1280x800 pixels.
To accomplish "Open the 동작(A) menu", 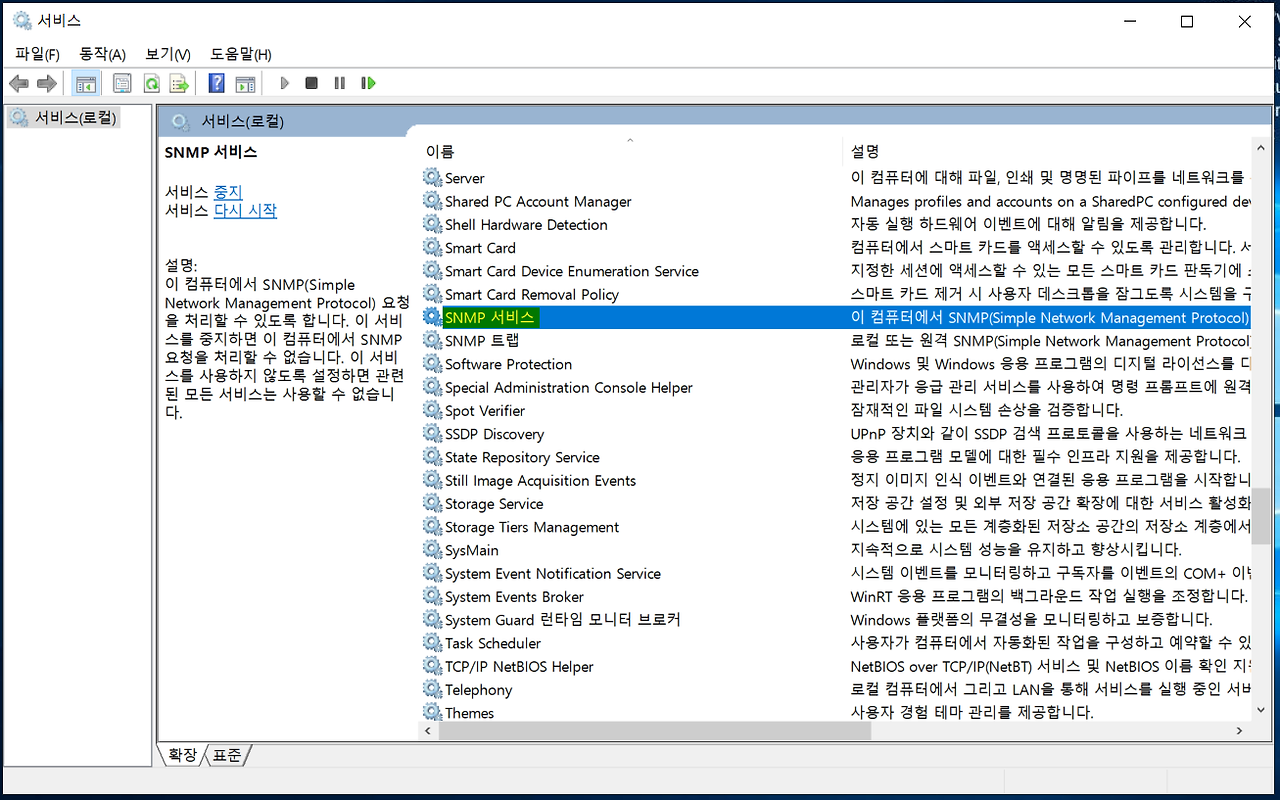I will click(x=102, y=54).
